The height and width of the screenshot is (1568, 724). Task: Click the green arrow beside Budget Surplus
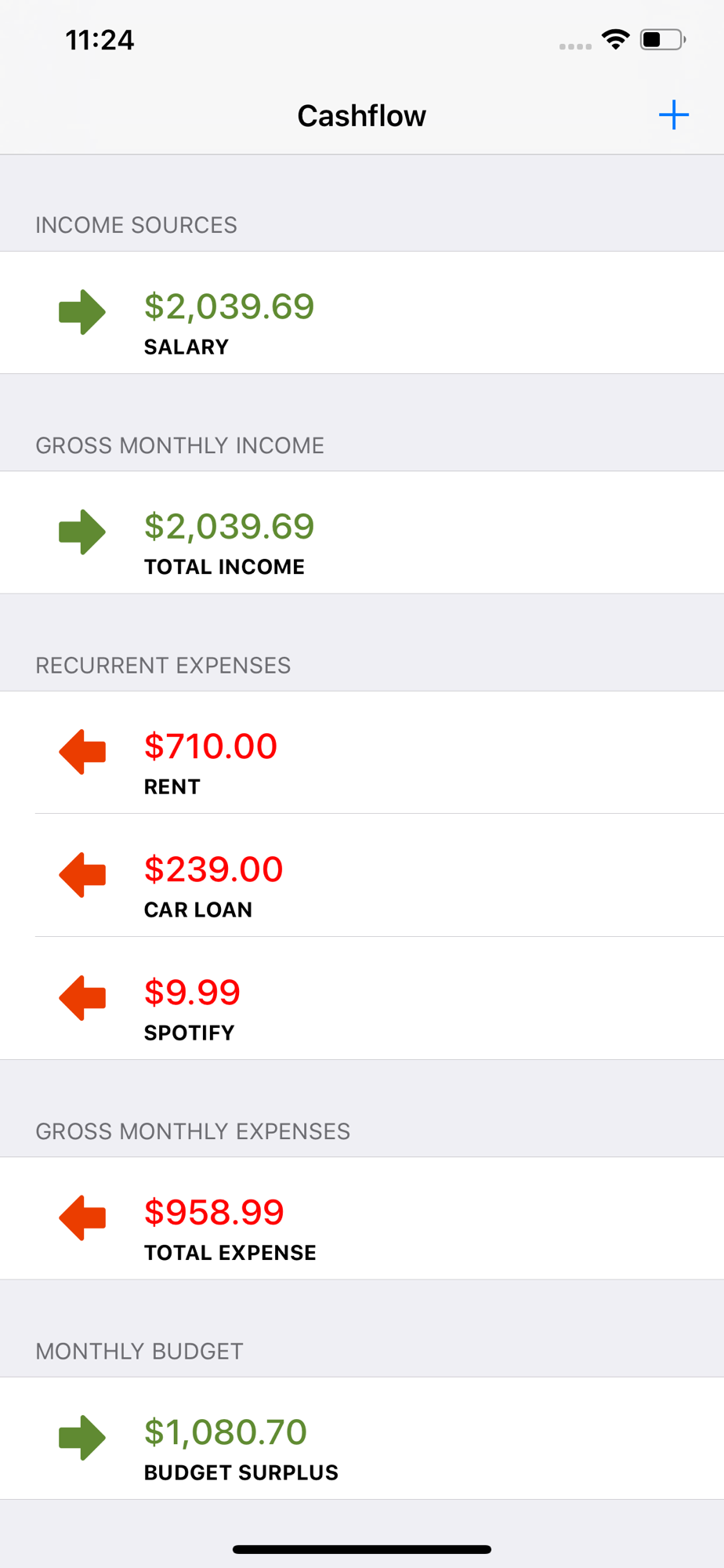pos(82,1438)
